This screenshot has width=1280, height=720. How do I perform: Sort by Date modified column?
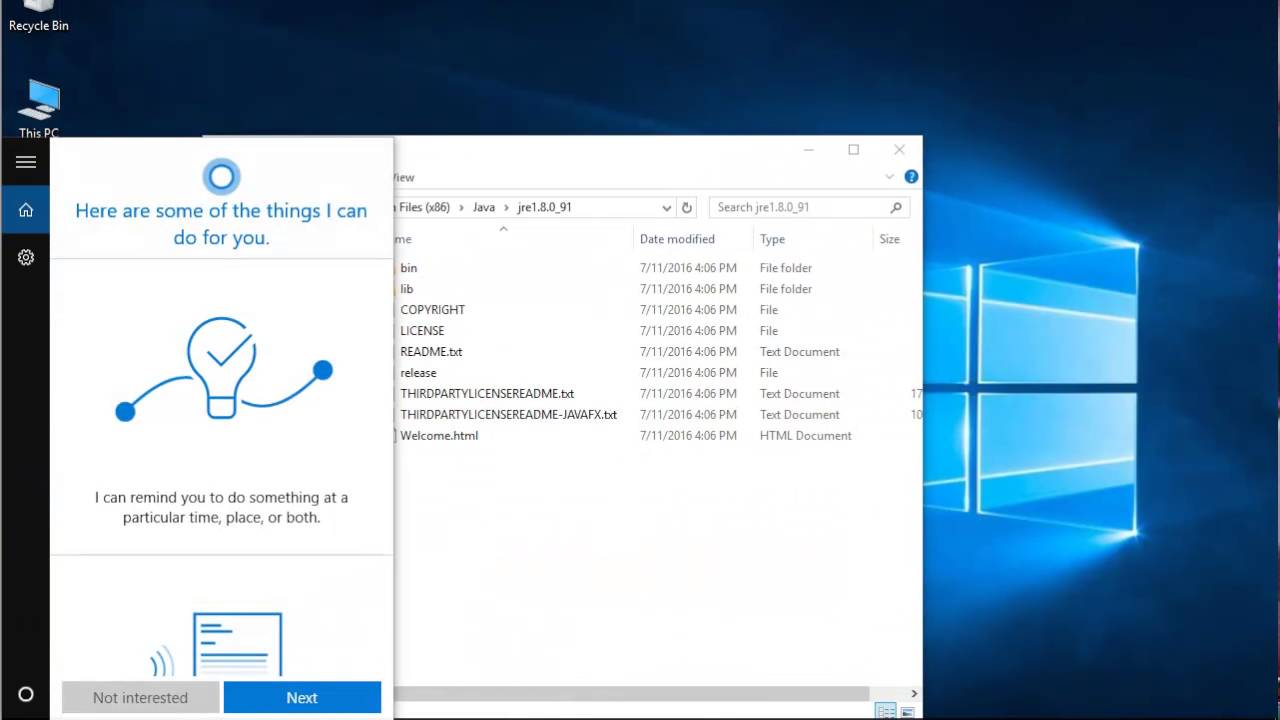[x=677, y=239]
